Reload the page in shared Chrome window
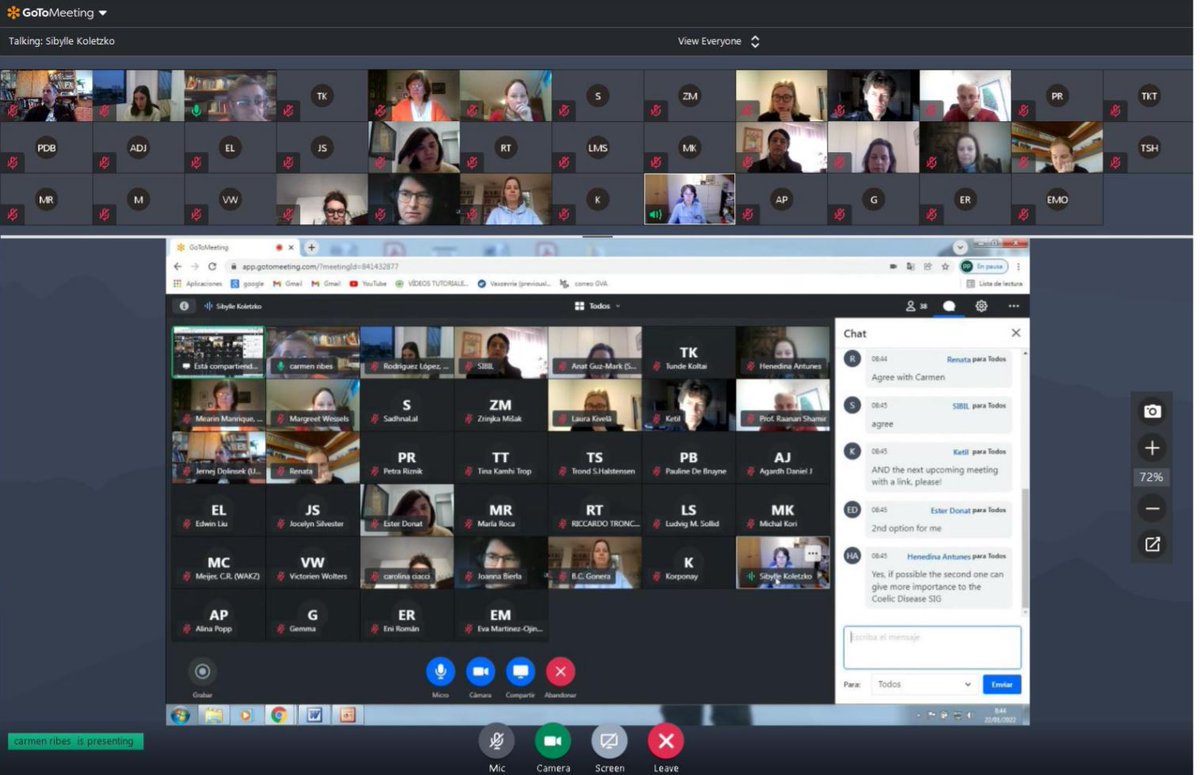Viewport: 1200px width, 775px height. coord(212,266)
